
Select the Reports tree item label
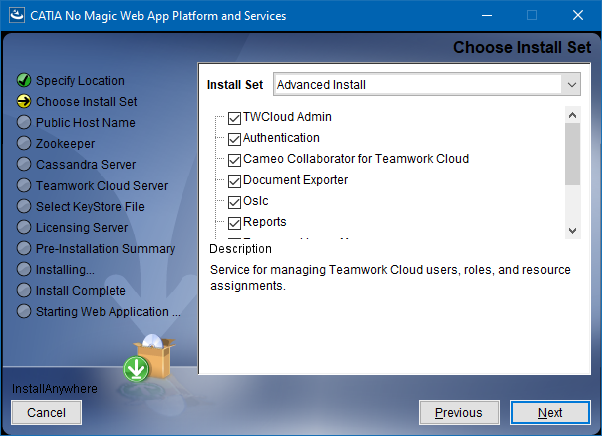[x=264, y=222]
